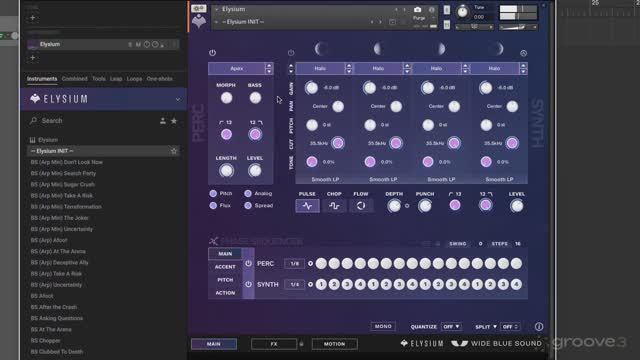Enable the Spread option

coord(248,206)
